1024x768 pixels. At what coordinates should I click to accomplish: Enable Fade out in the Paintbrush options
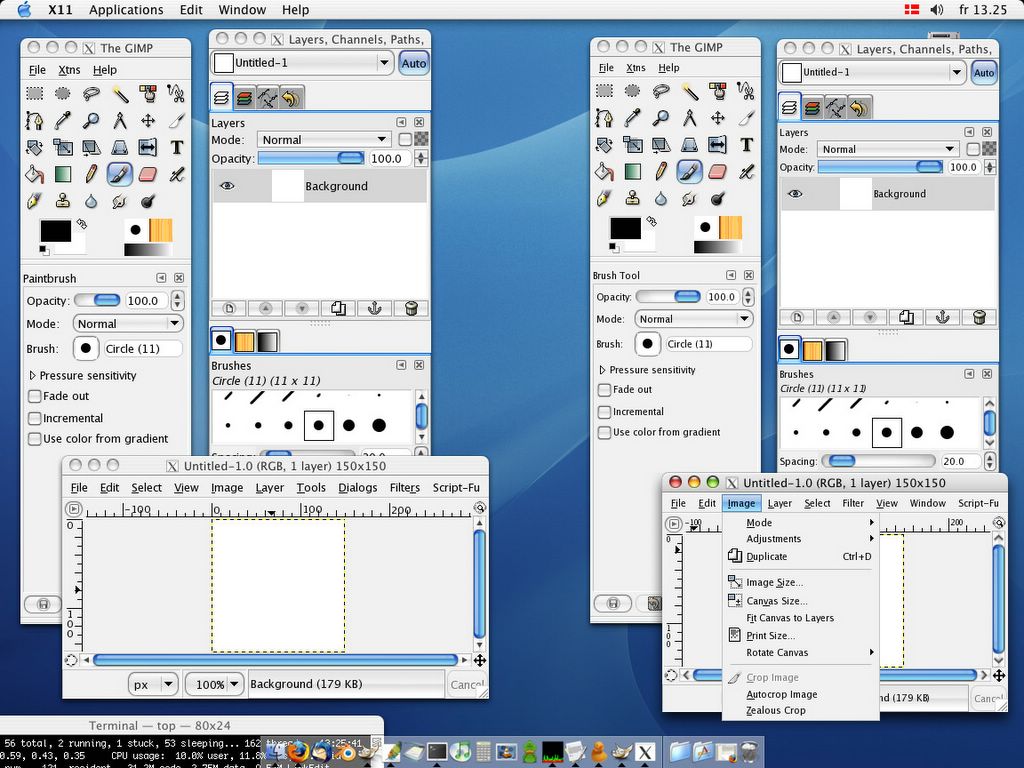35,397
